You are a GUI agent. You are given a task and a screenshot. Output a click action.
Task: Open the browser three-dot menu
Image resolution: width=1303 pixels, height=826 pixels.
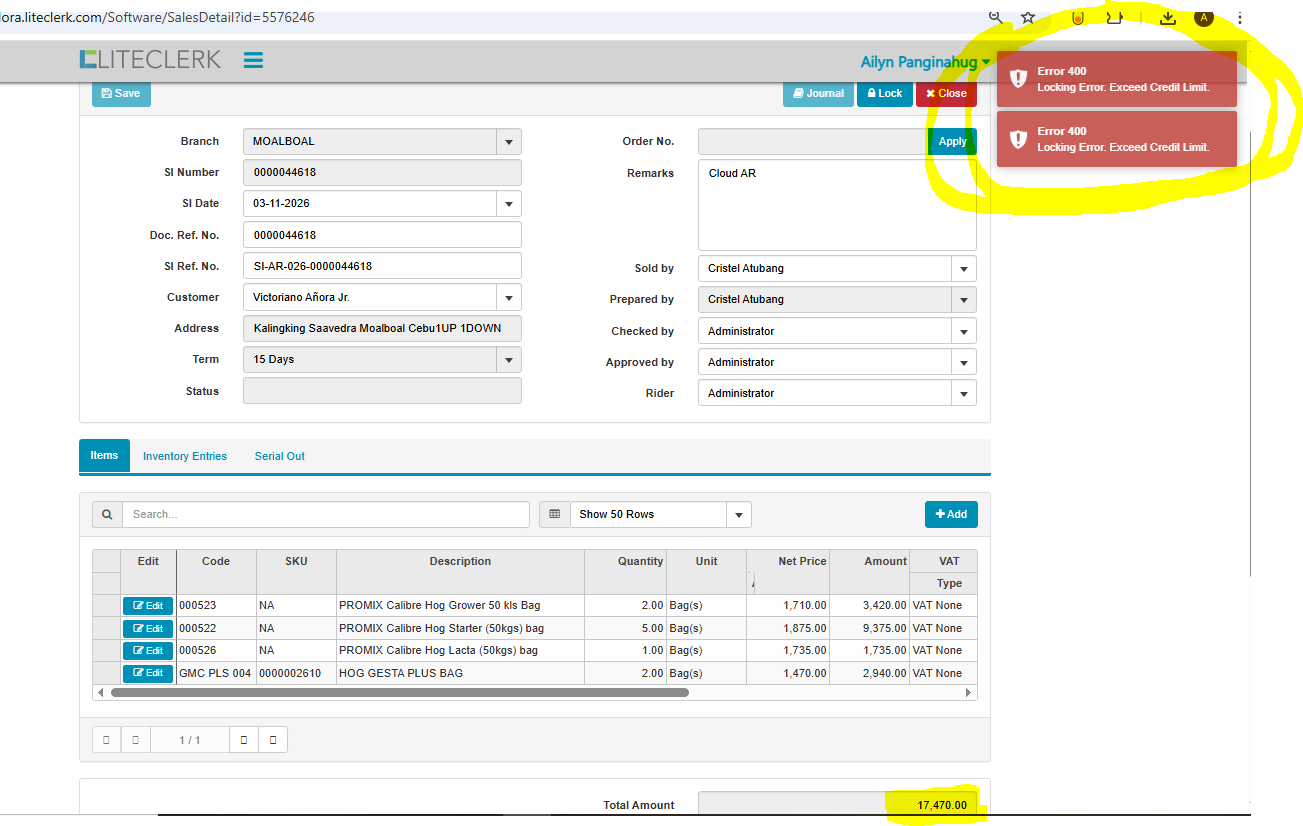tap(1240, 17)
